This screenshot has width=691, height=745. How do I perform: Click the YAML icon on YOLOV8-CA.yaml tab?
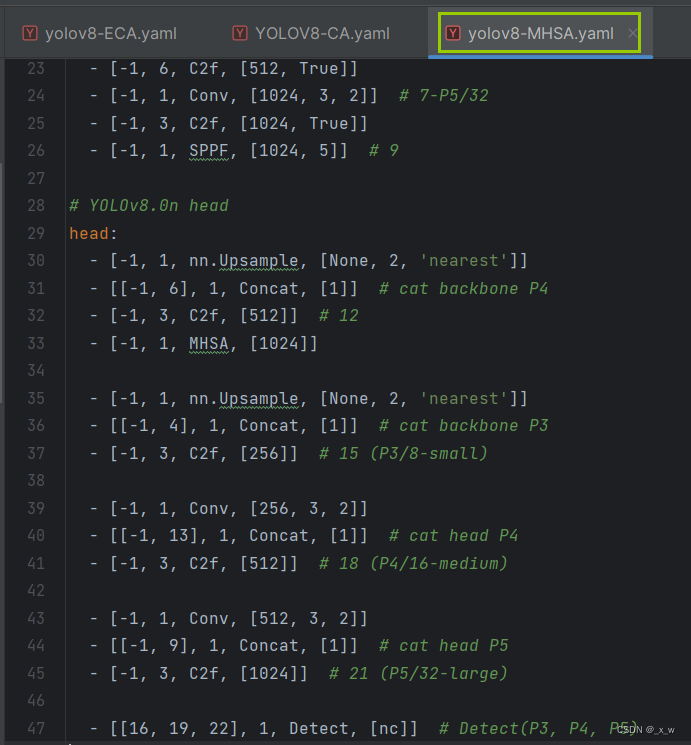click(x=240, y=33)
